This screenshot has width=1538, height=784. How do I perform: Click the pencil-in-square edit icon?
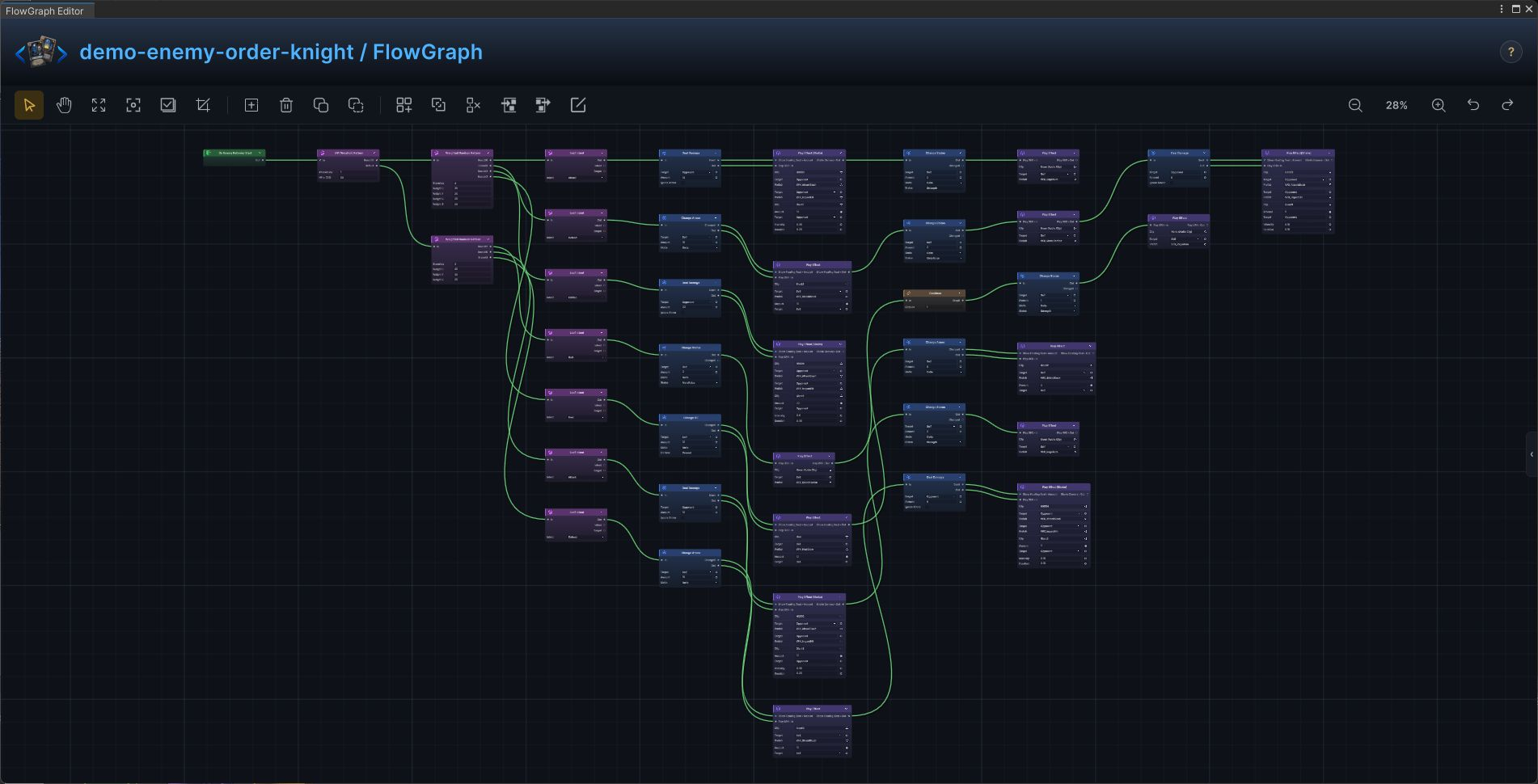(x=578, y=105)
